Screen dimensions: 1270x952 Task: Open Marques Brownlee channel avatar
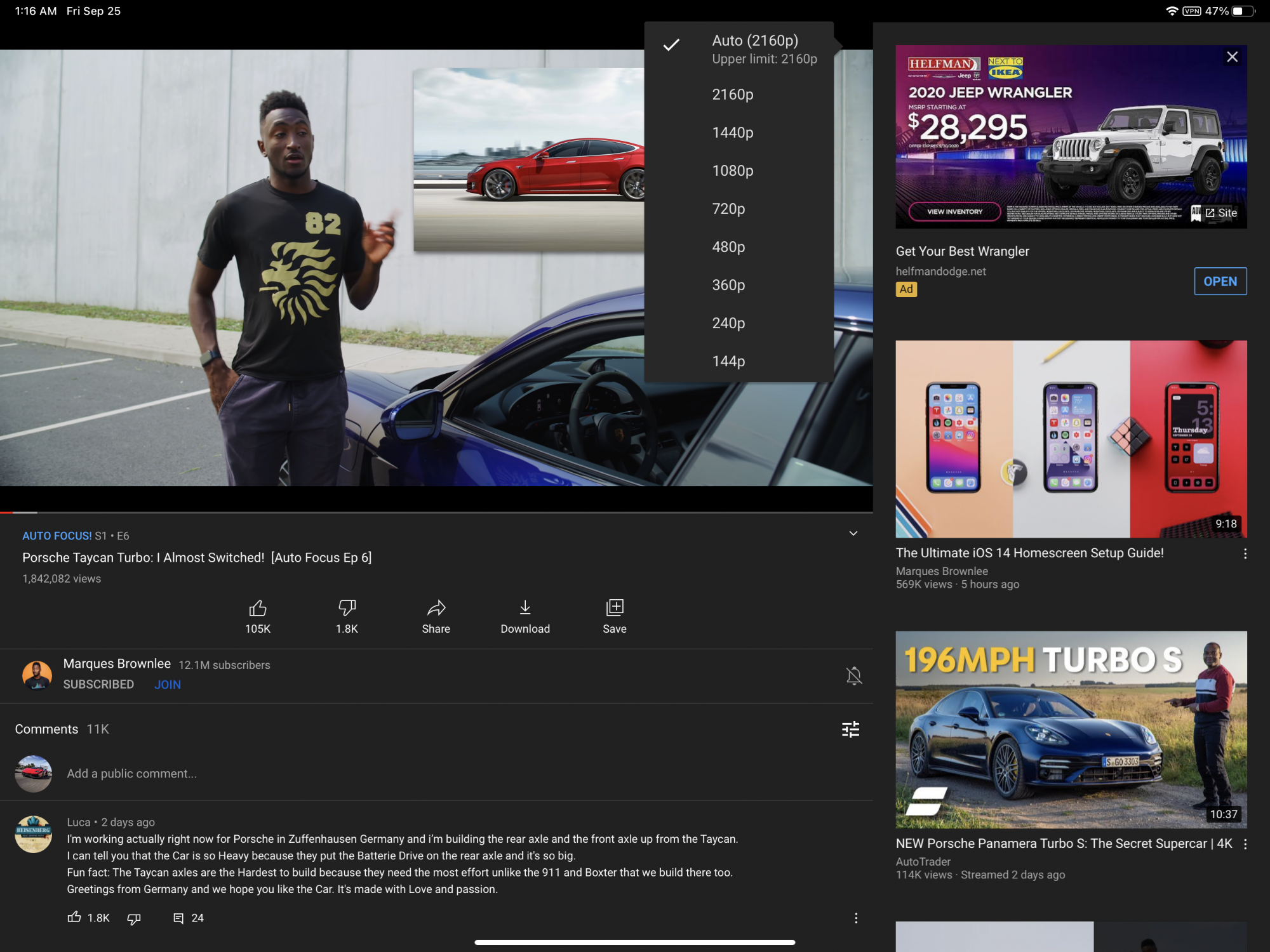coord(37,675)
